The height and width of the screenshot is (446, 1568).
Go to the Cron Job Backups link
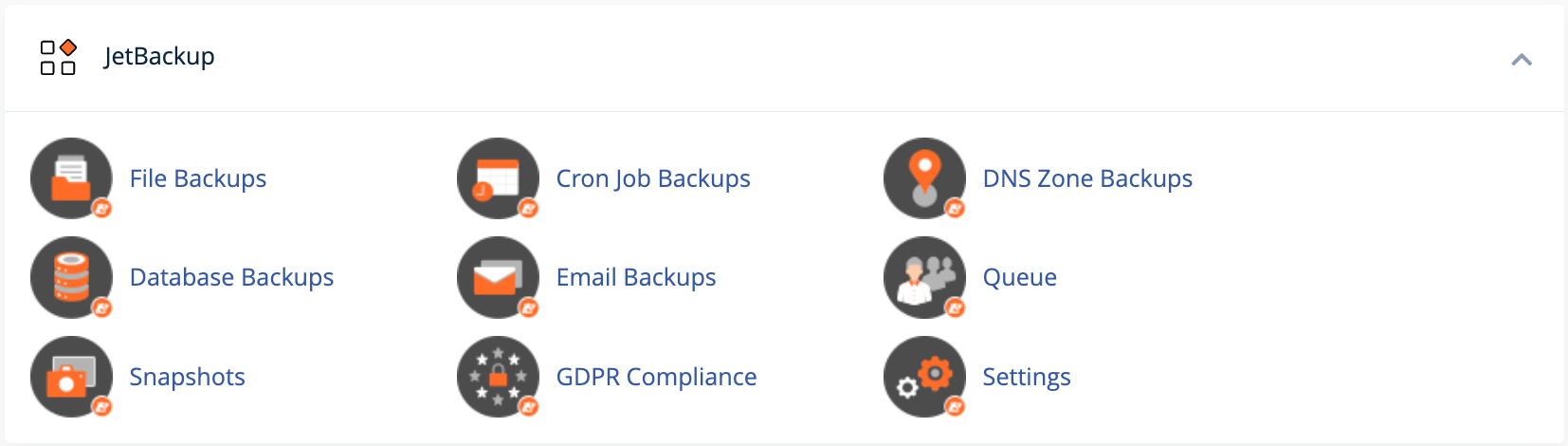(x=653, y=178)
